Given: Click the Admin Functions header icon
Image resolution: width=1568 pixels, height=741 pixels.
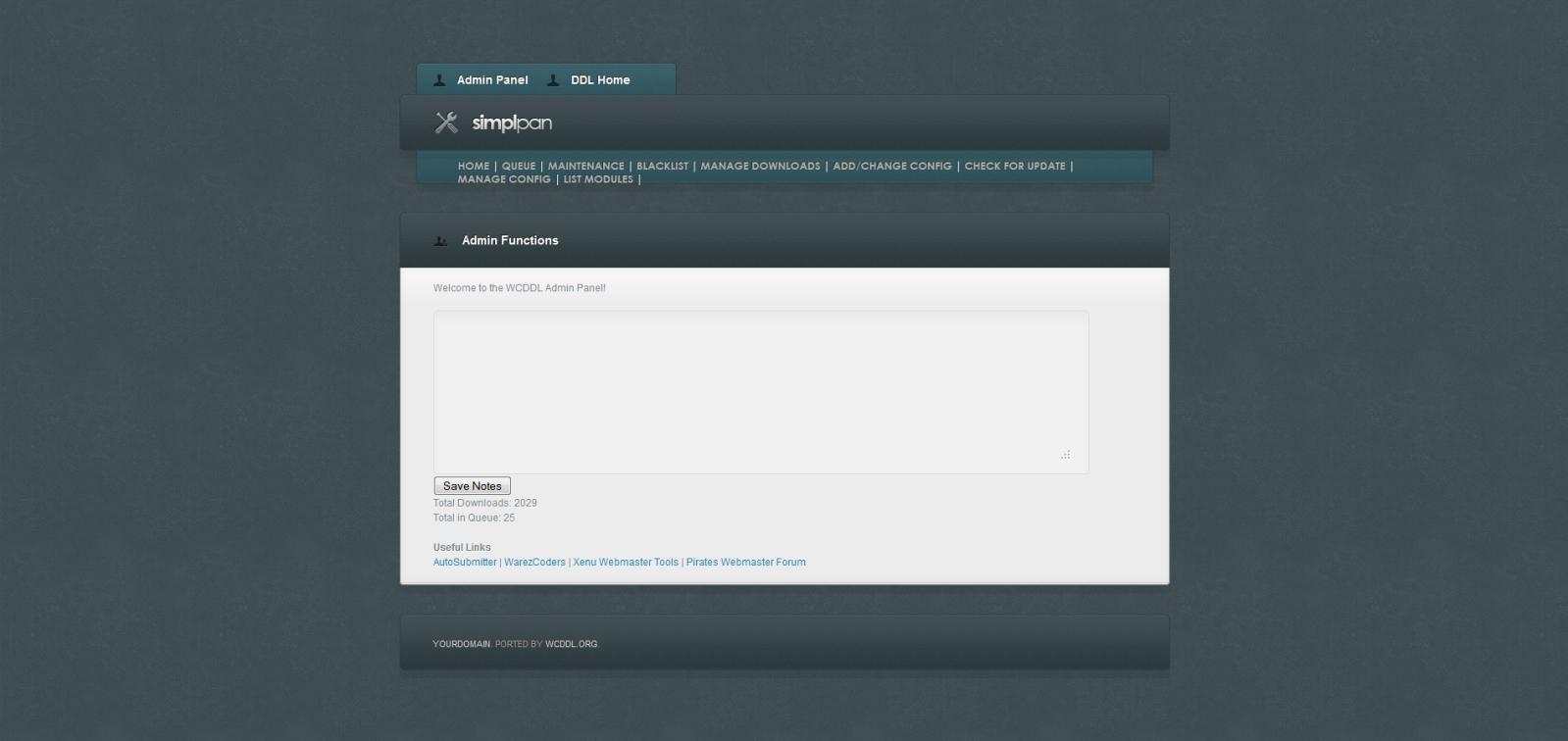Looking at the screenshot, I should click(x=441, y=241).
